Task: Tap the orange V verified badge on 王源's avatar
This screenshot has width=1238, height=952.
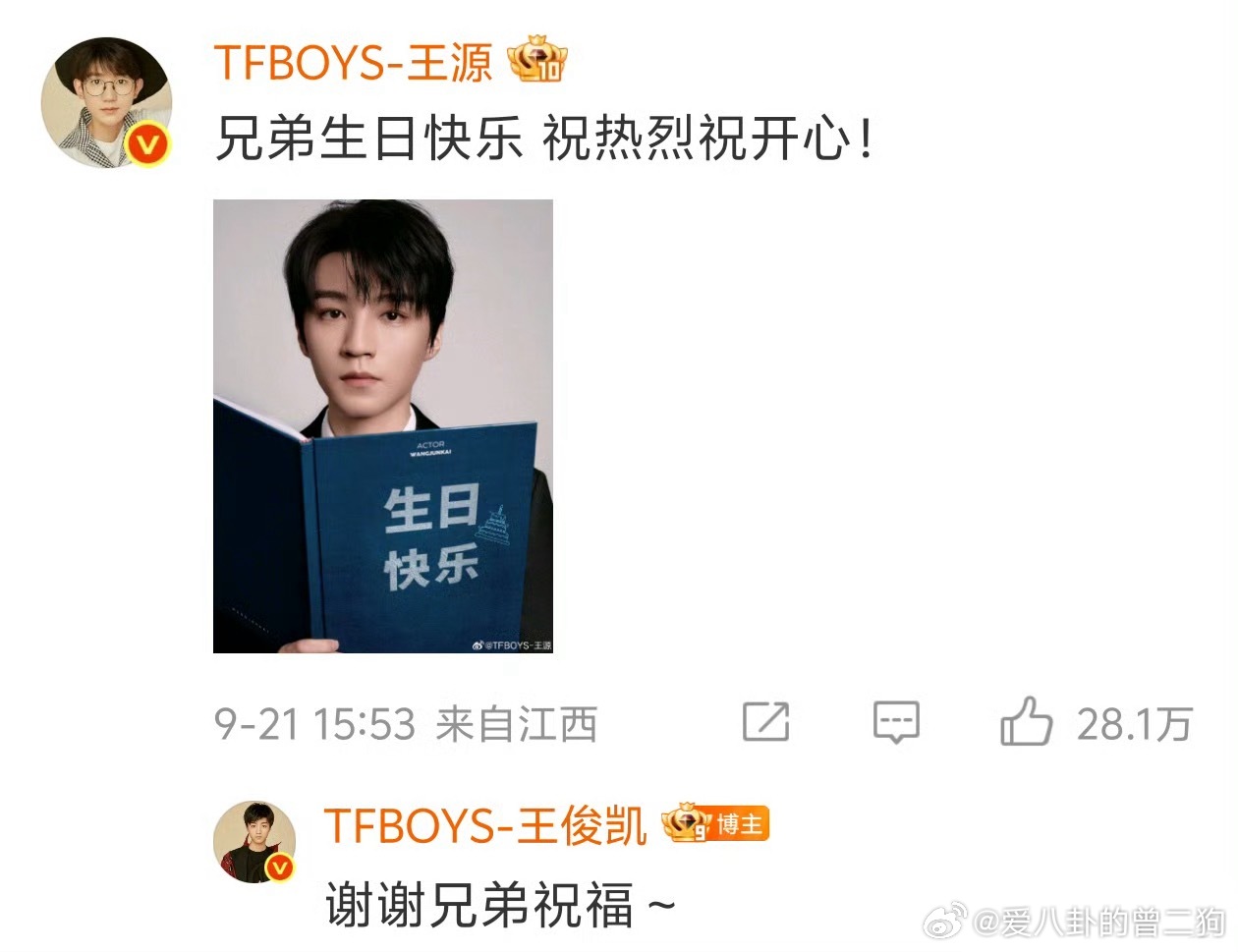Action: coord(147,145)
